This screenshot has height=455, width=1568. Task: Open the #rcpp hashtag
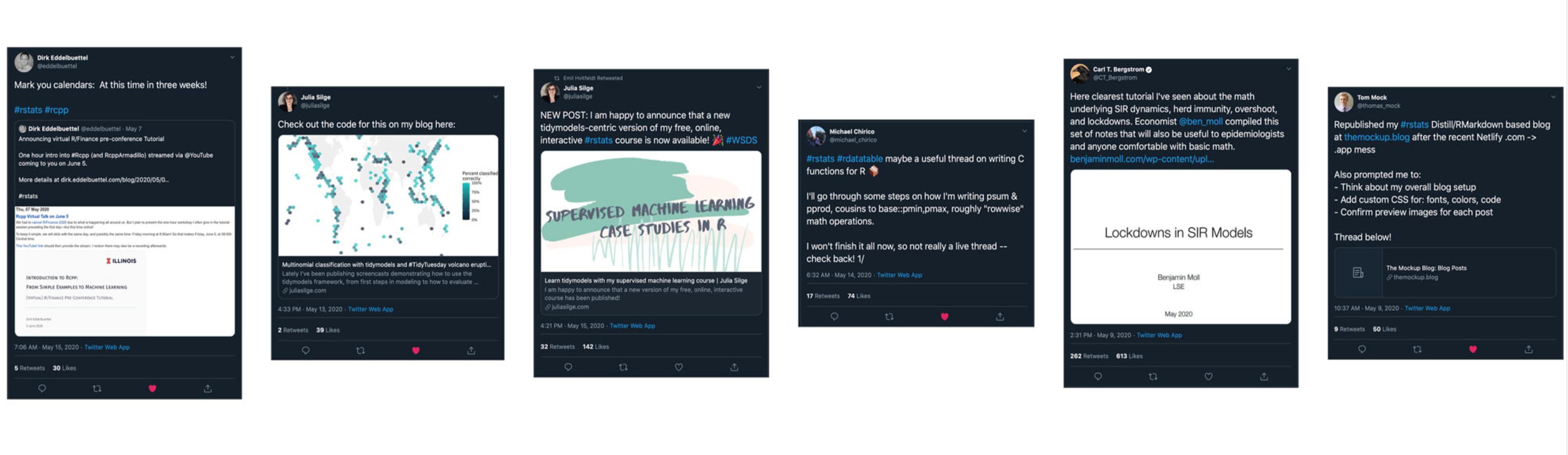57,110
